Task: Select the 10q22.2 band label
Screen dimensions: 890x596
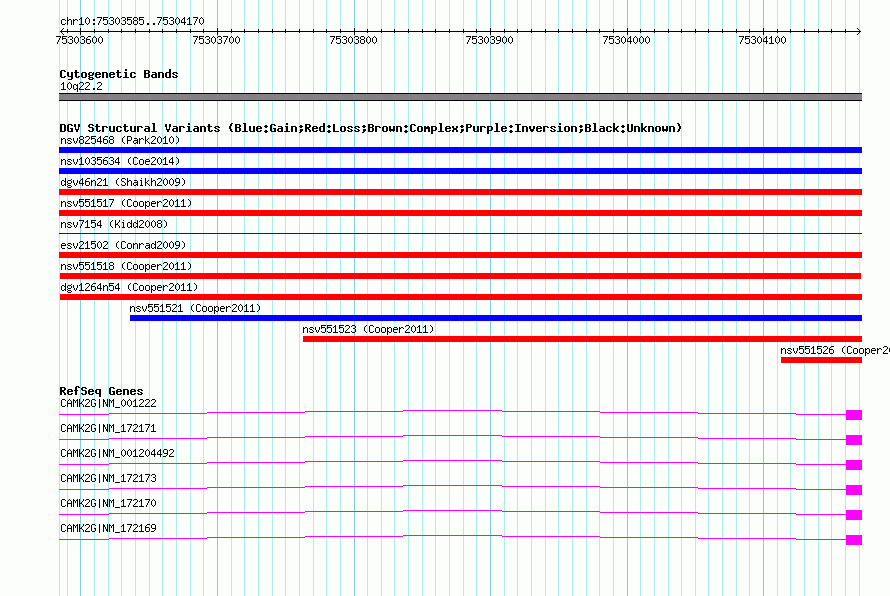Action: pyautogui.click(x=81, y=86)
